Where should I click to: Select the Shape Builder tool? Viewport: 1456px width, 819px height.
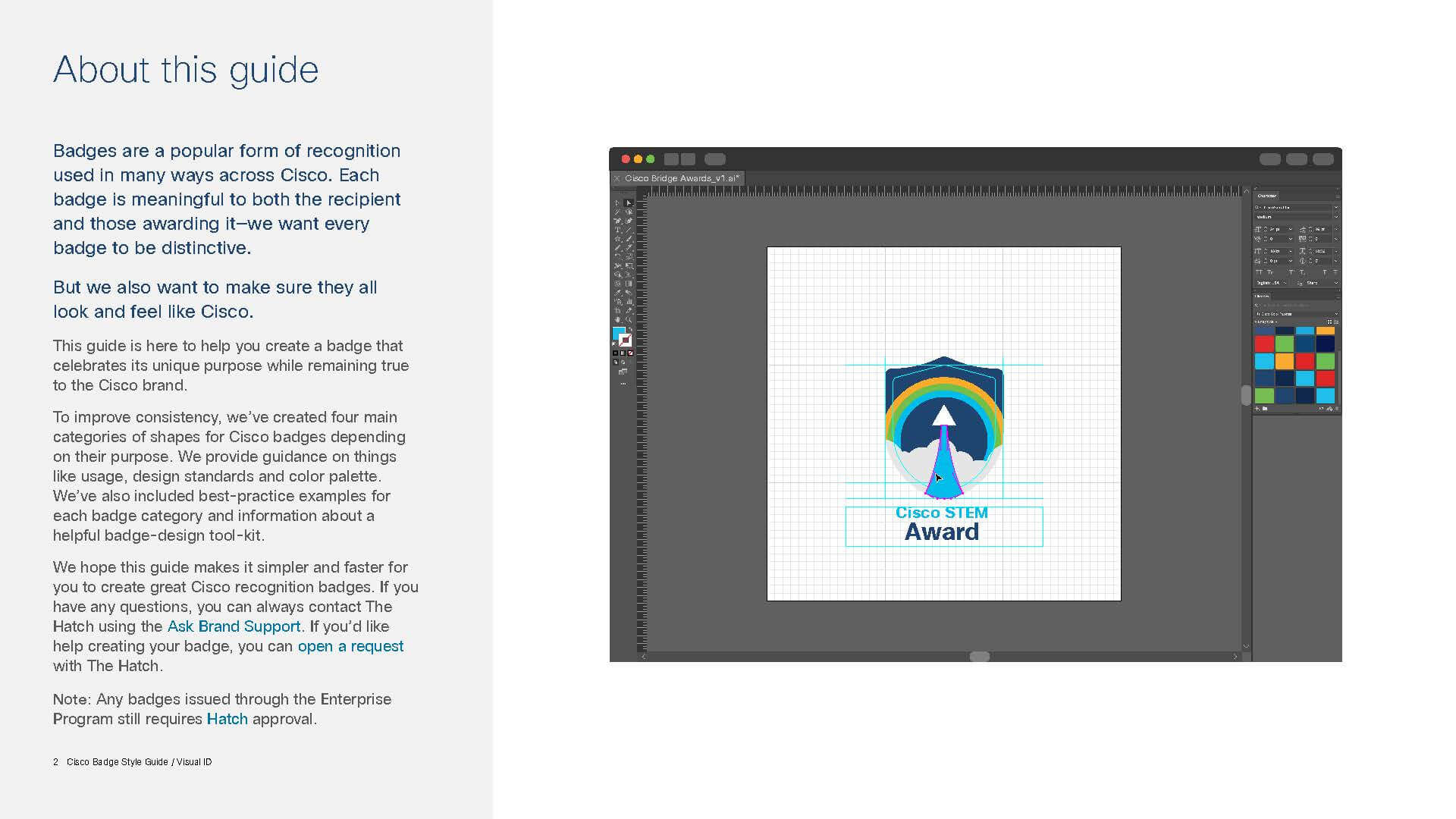click(617, 275)
